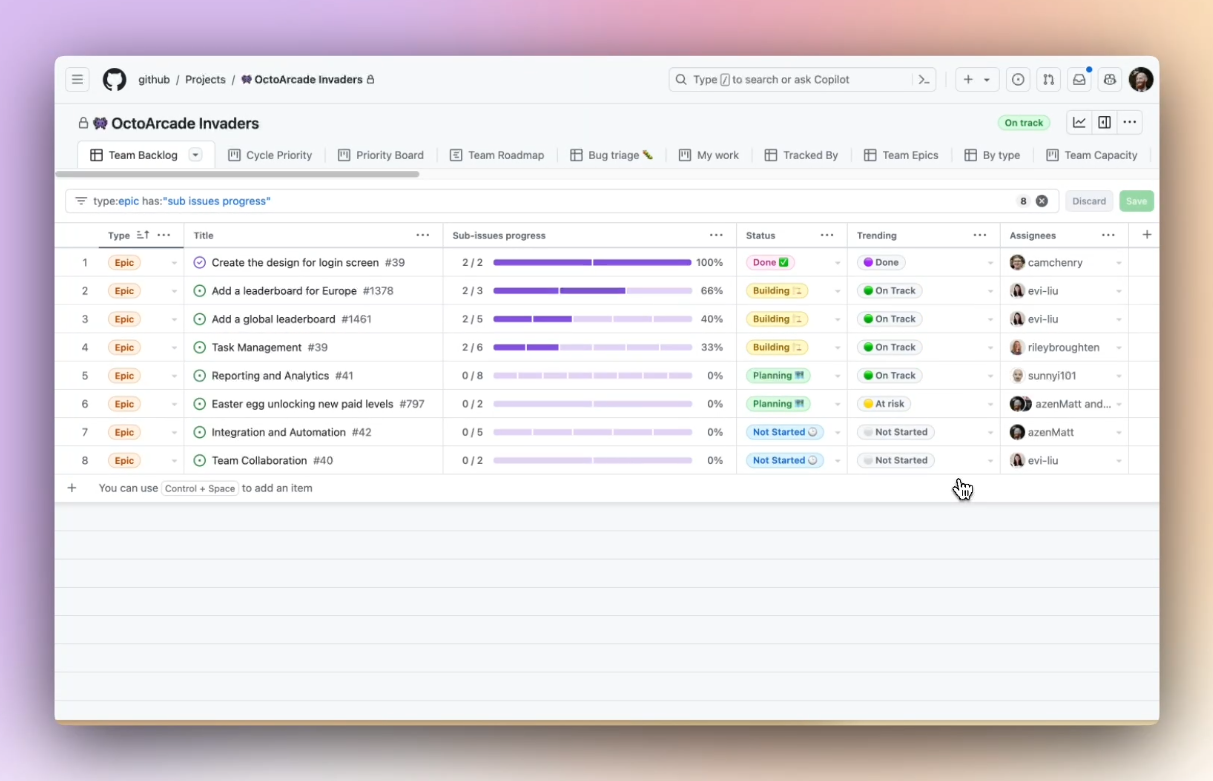Click the search or ask Copilot field
The image size is (1213, 781).
(x=790, y=79)
